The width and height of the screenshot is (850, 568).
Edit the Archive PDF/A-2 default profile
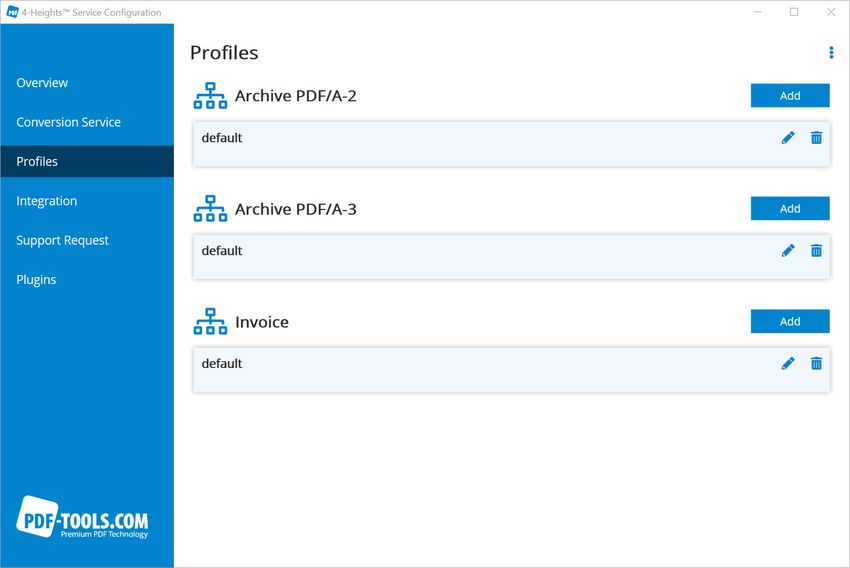click(788, 138)
